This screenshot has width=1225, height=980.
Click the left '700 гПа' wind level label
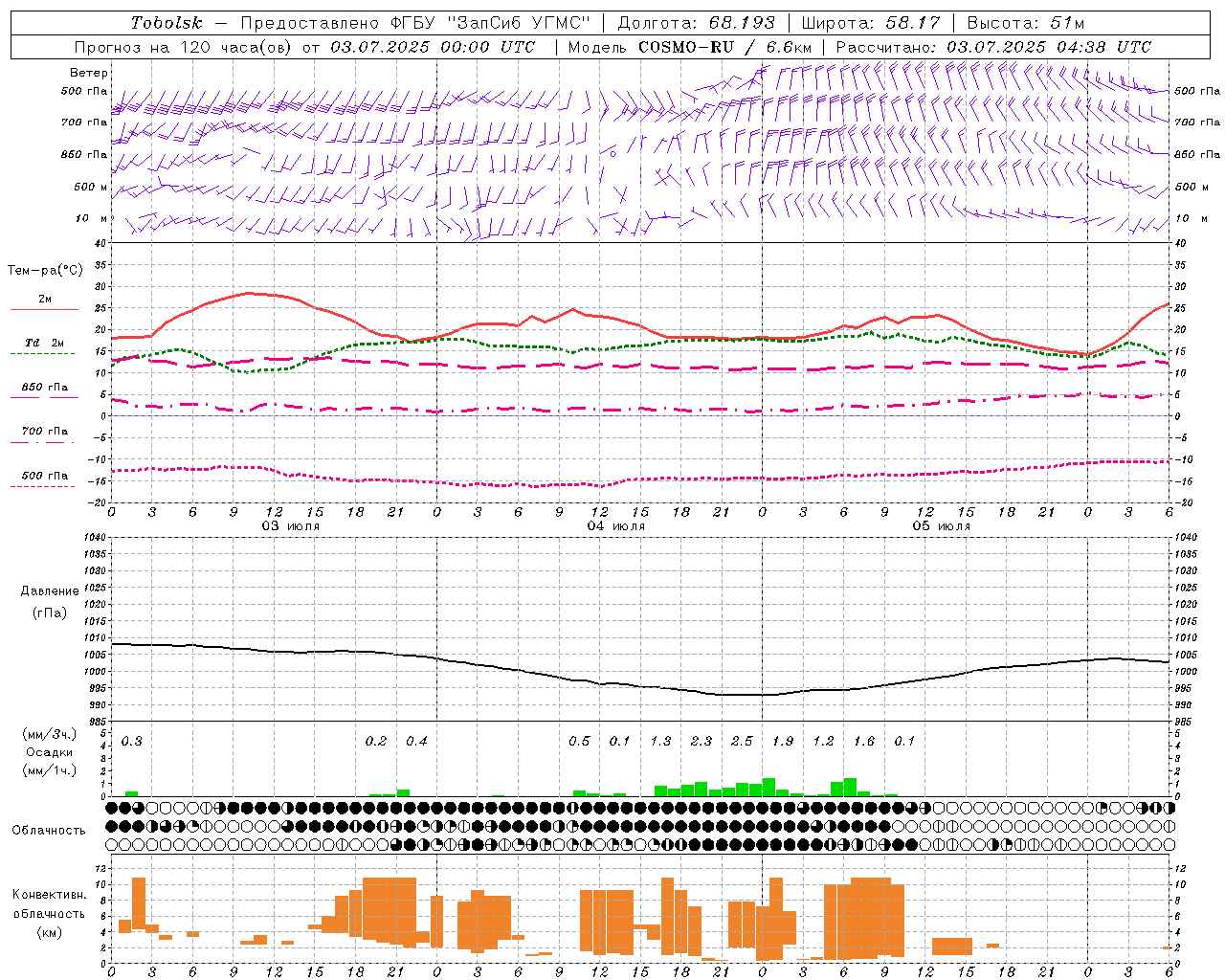(84, 122)
